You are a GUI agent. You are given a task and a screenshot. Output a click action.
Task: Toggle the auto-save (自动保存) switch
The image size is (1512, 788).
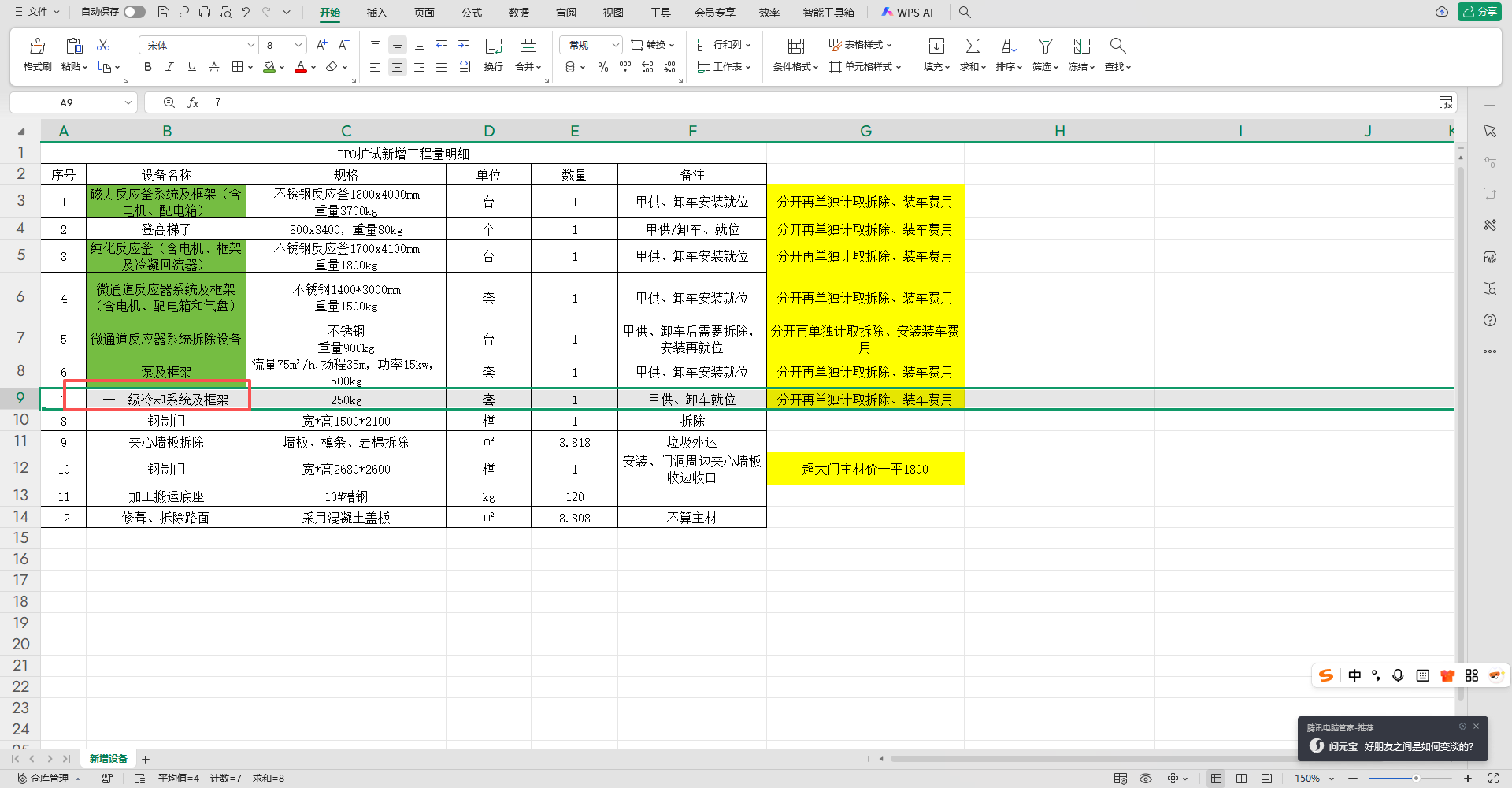click(x=135, y=12)
